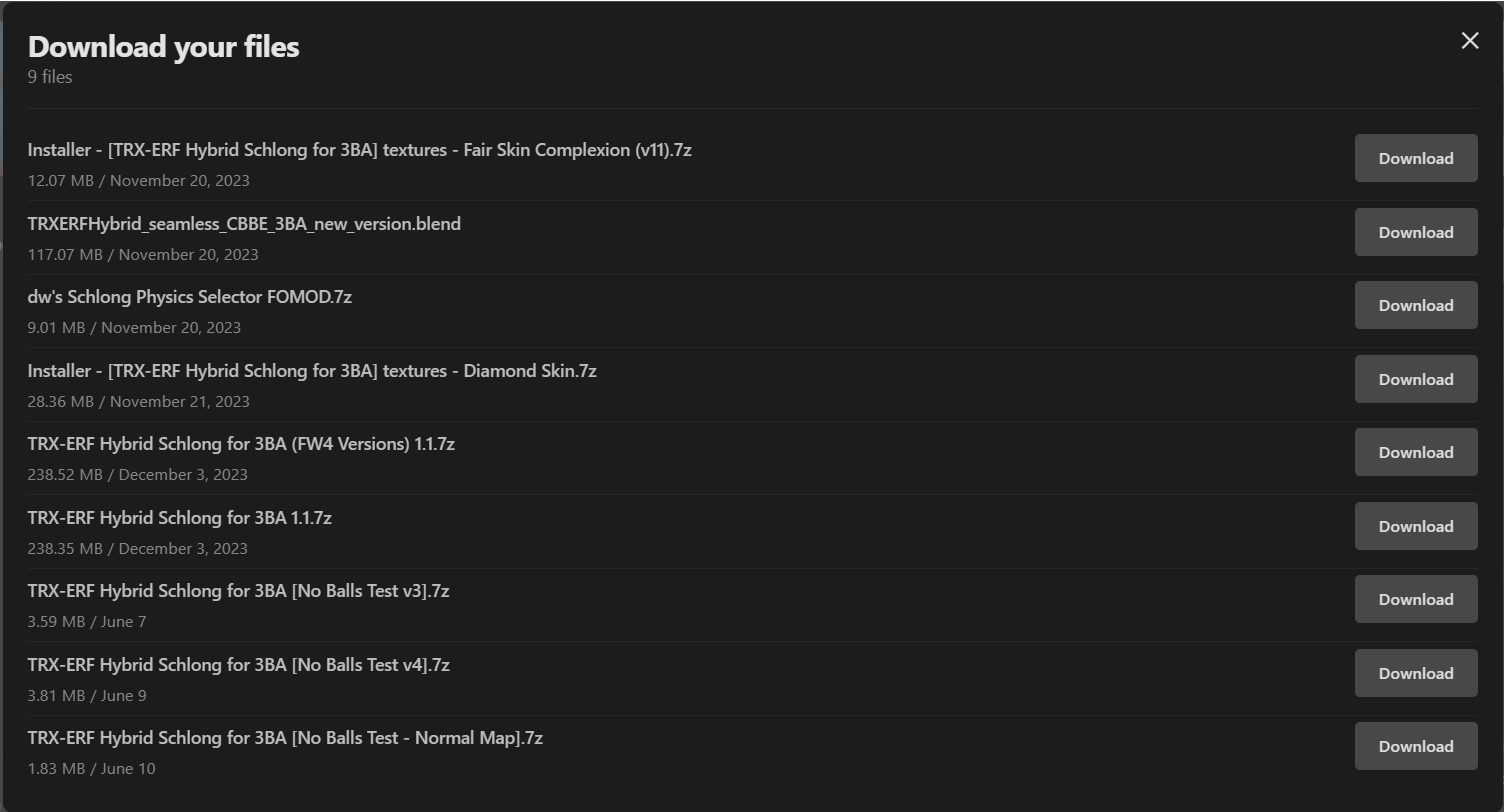Download the No Balls Test v3 file
The height and width of the screenshot is (812, 1504).
pos(1416,599)
